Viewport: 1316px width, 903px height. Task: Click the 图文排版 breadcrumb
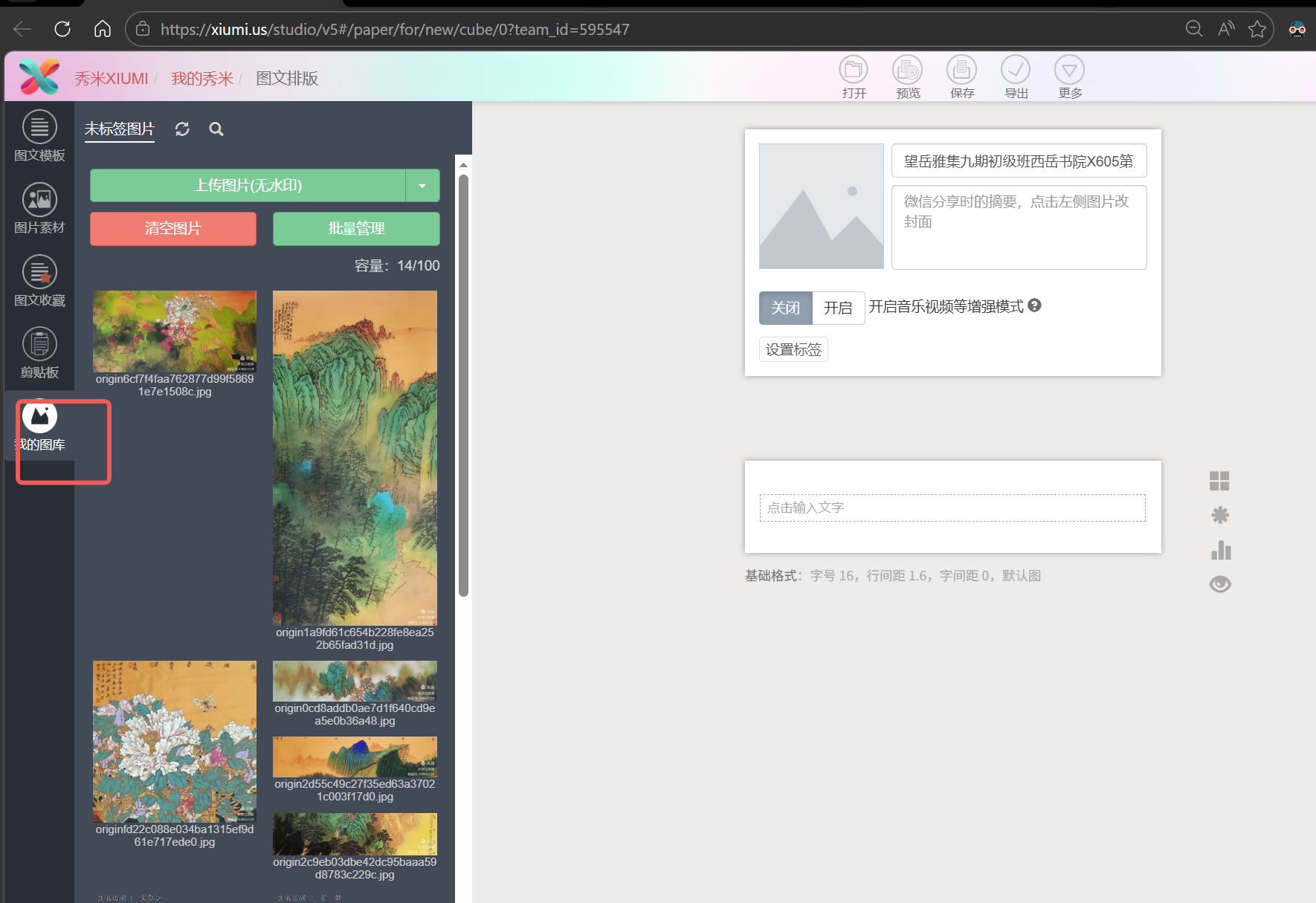[287, 78]
